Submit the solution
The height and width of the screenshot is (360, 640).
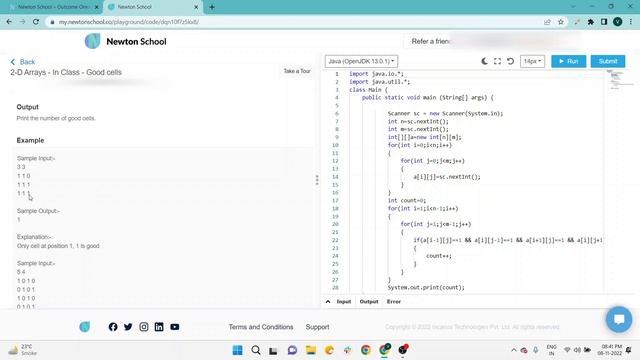[608, 61]
